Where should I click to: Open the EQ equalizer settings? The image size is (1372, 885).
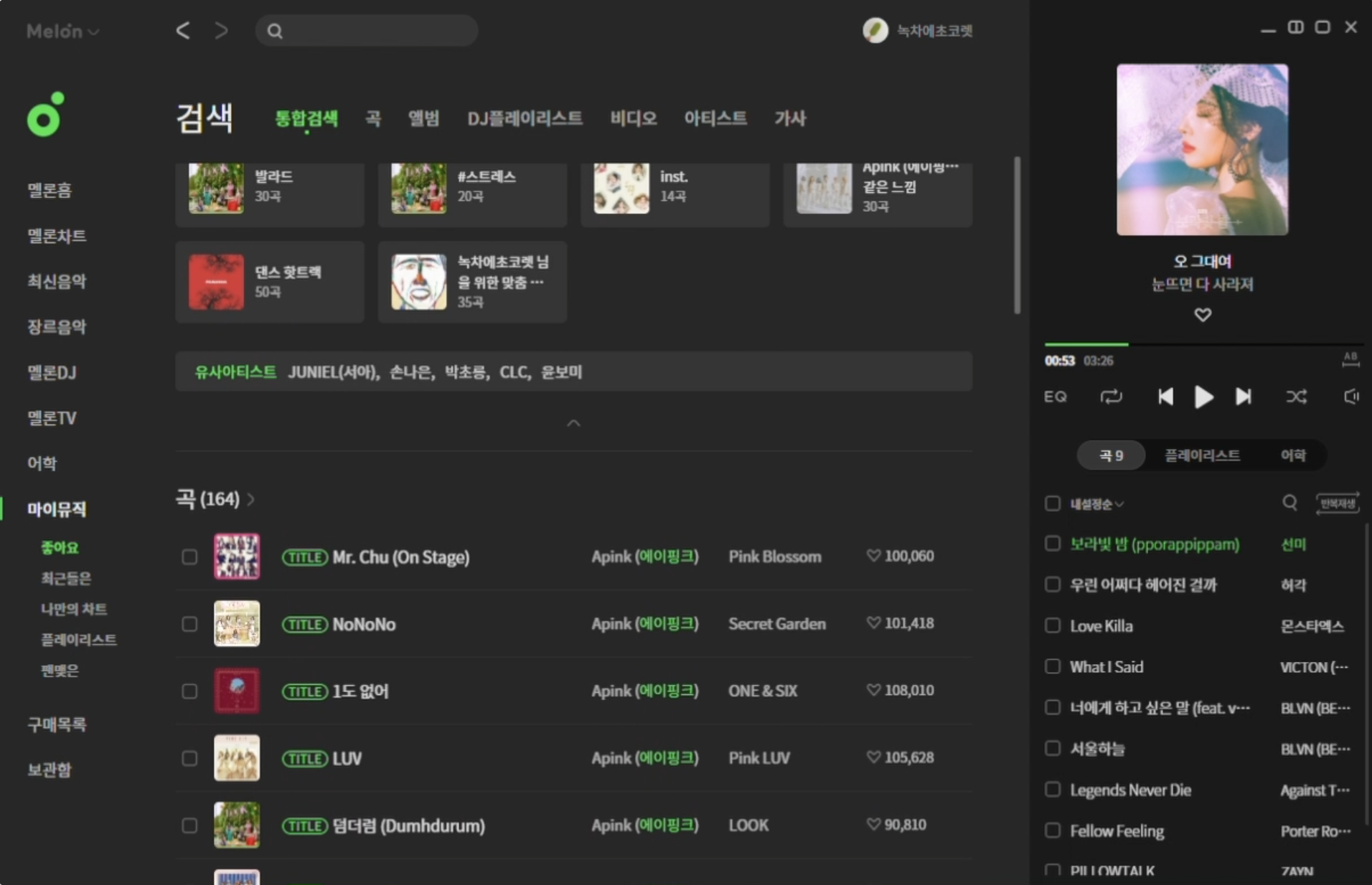(1056, 397)
